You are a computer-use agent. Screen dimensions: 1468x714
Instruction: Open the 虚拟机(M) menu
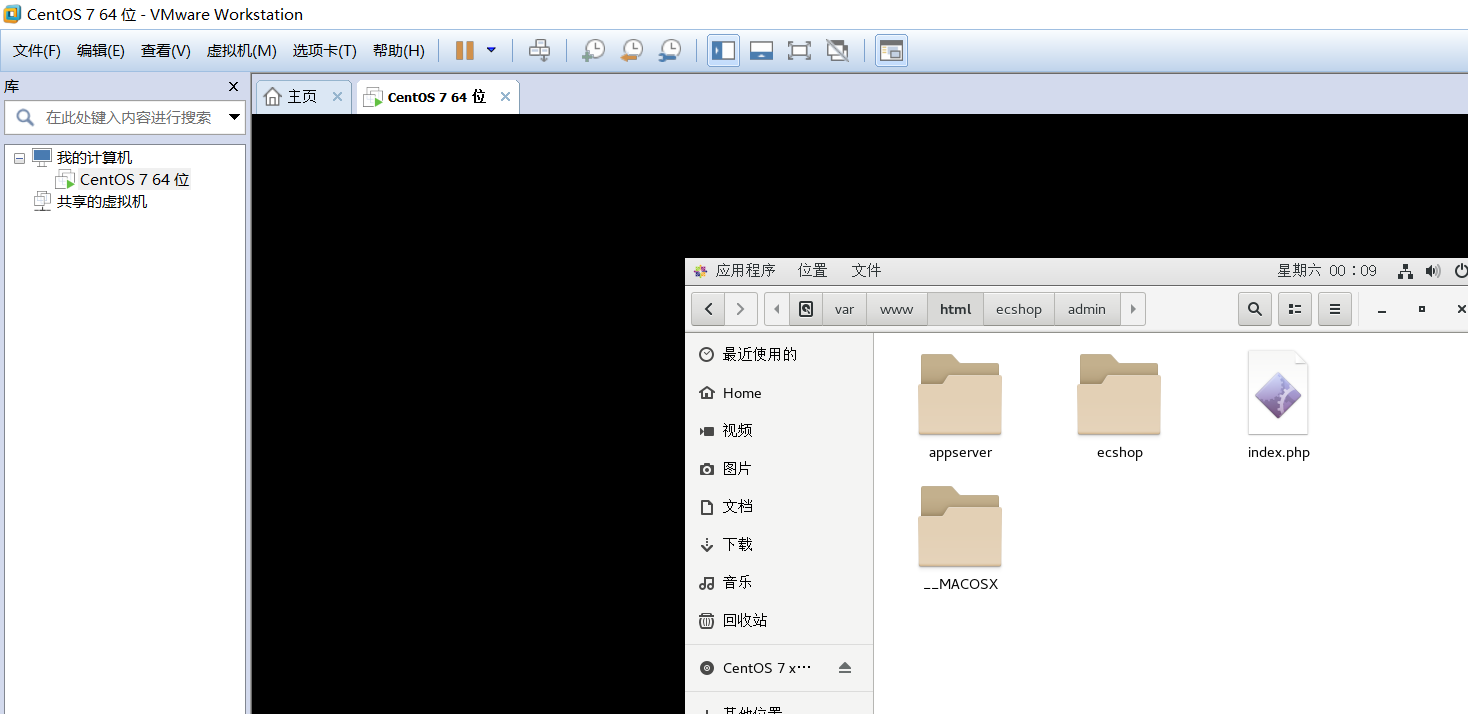[x=241, y=50]
